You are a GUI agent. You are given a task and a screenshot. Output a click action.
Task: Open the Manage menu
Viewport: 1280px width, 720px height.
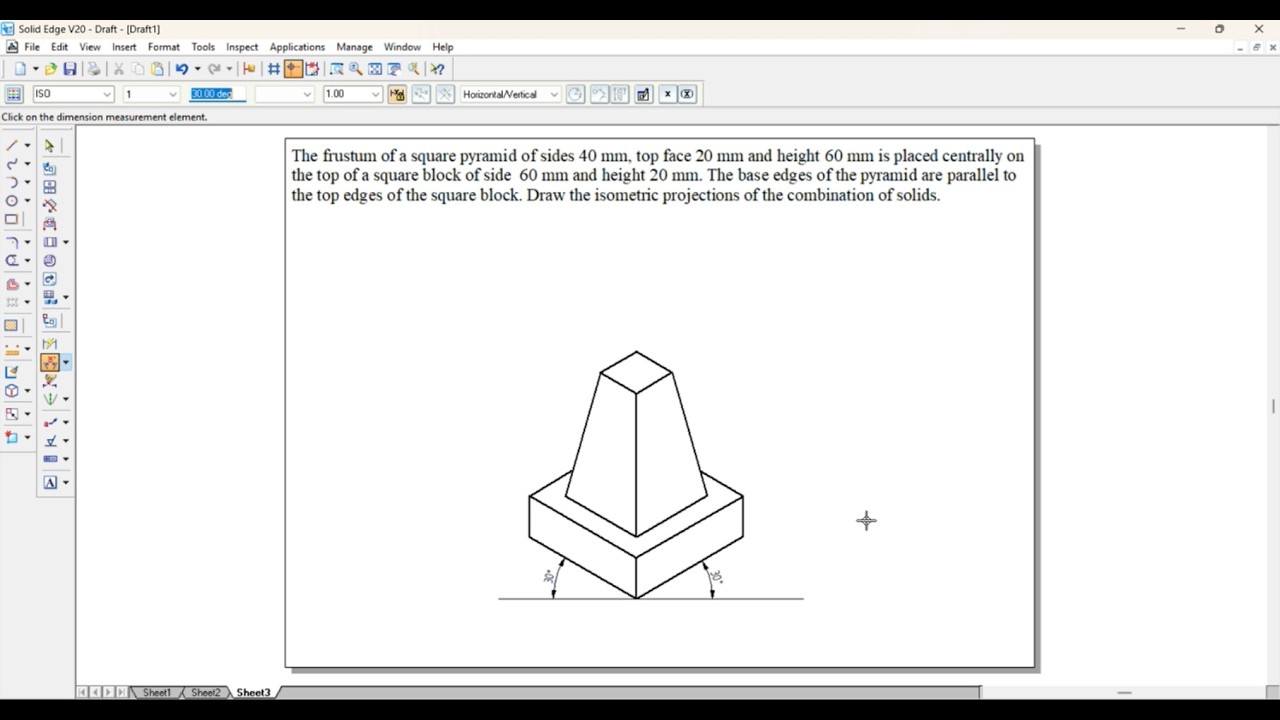[354, 47]
